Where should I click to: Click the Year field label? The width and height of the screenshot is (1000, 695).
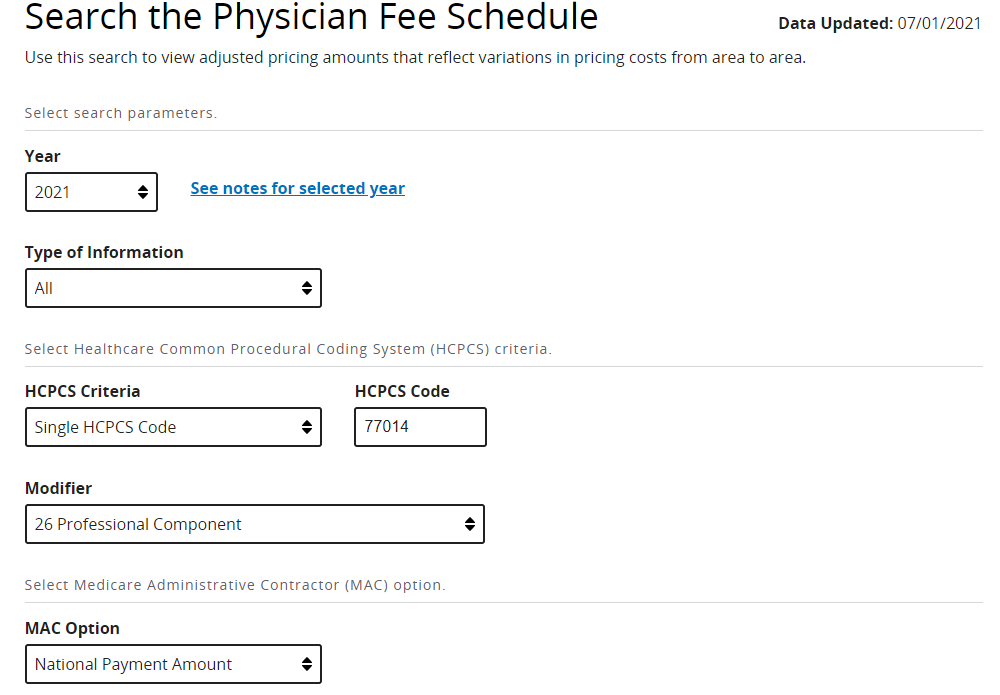click(43, 156)
